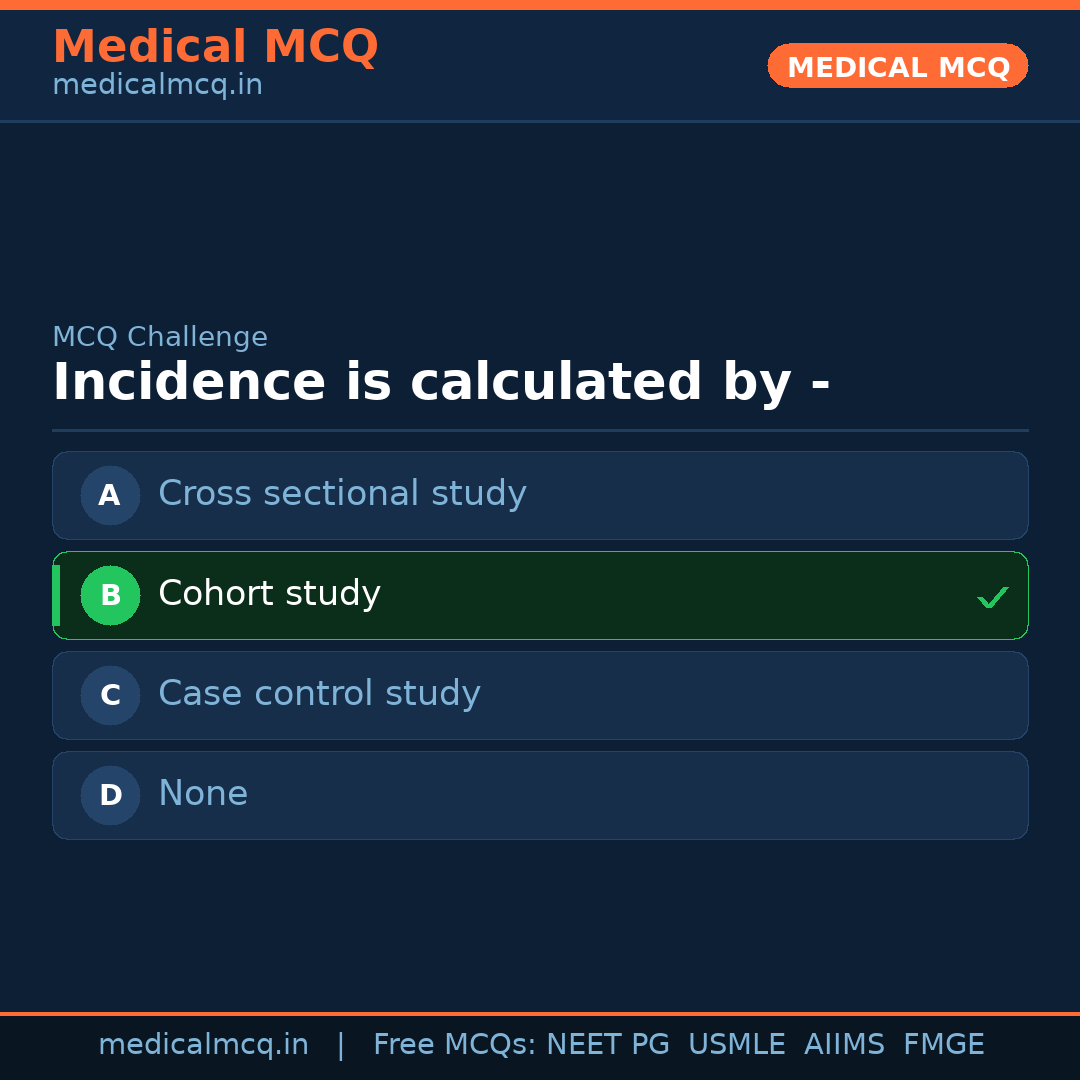Click the circular A option badge
1080x1080 pixels.
click(110, 495)
